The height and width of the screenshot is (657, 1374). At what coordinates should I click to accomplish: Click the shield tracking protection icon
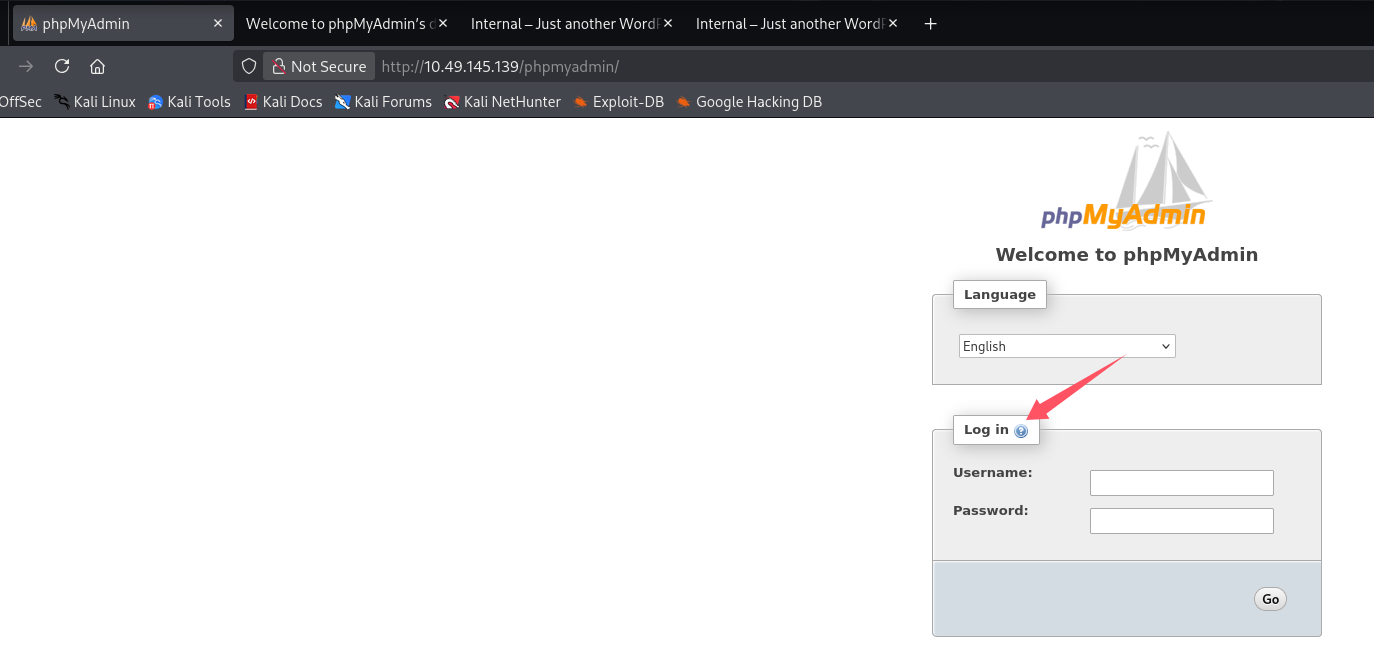point(249,67)
